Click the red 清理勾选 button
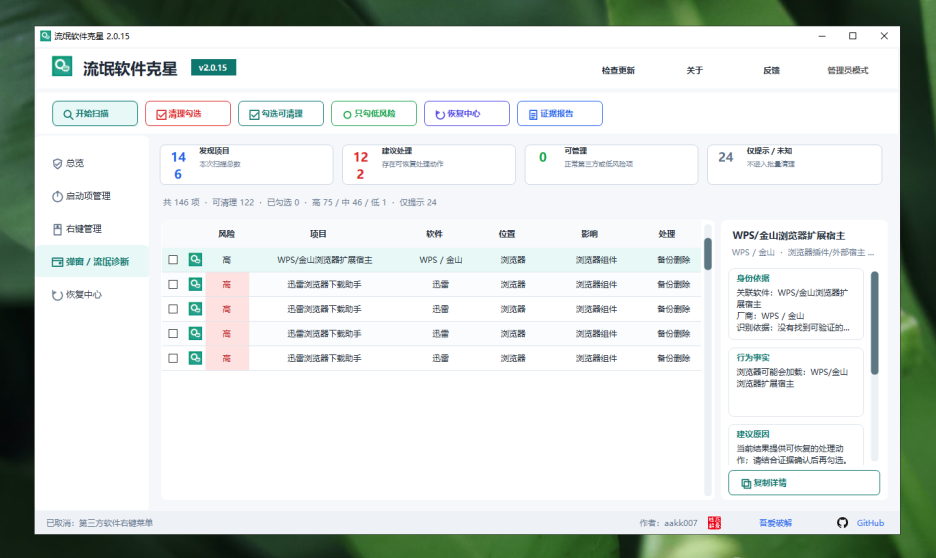The width and height of the screenshot is (936, 558). [x=188, y=113]
